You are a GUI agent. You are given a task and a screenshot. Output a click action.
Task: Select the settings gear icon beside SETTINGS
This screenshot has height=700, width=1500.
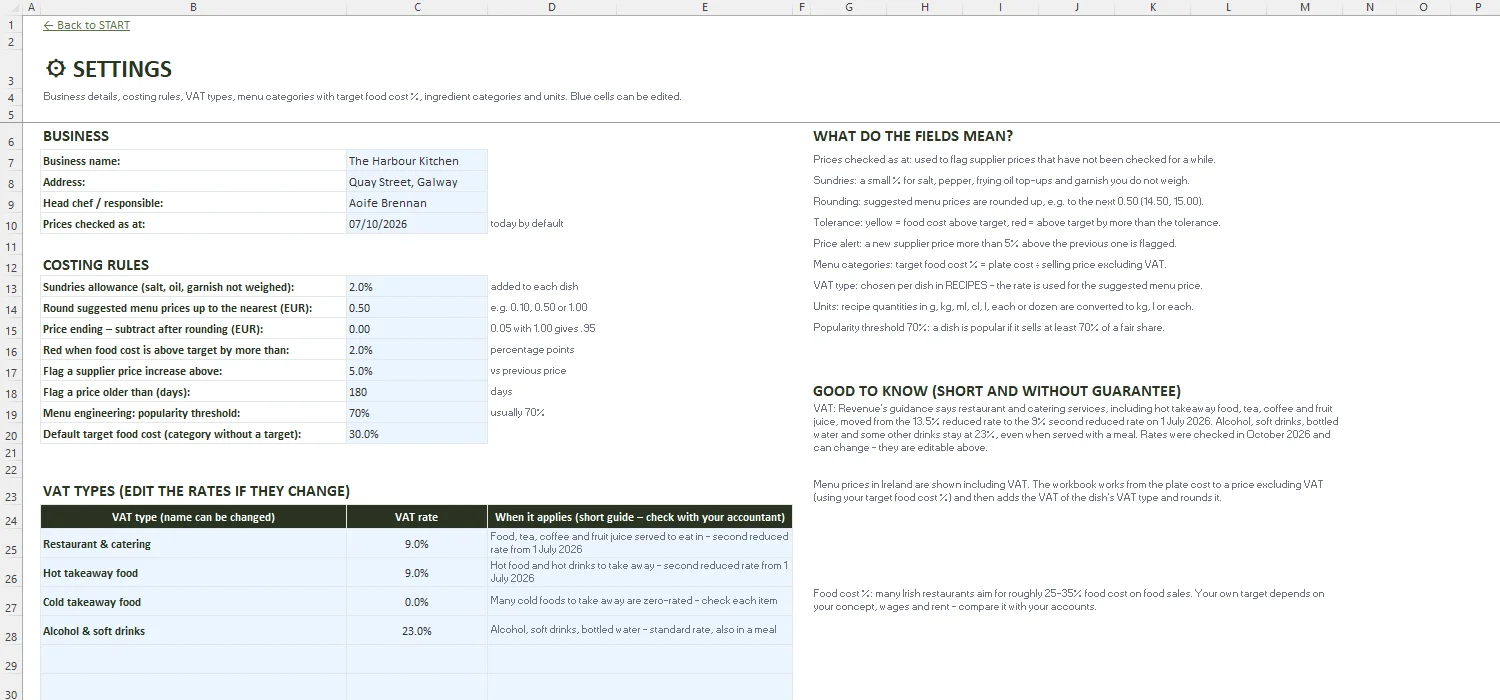56,69
